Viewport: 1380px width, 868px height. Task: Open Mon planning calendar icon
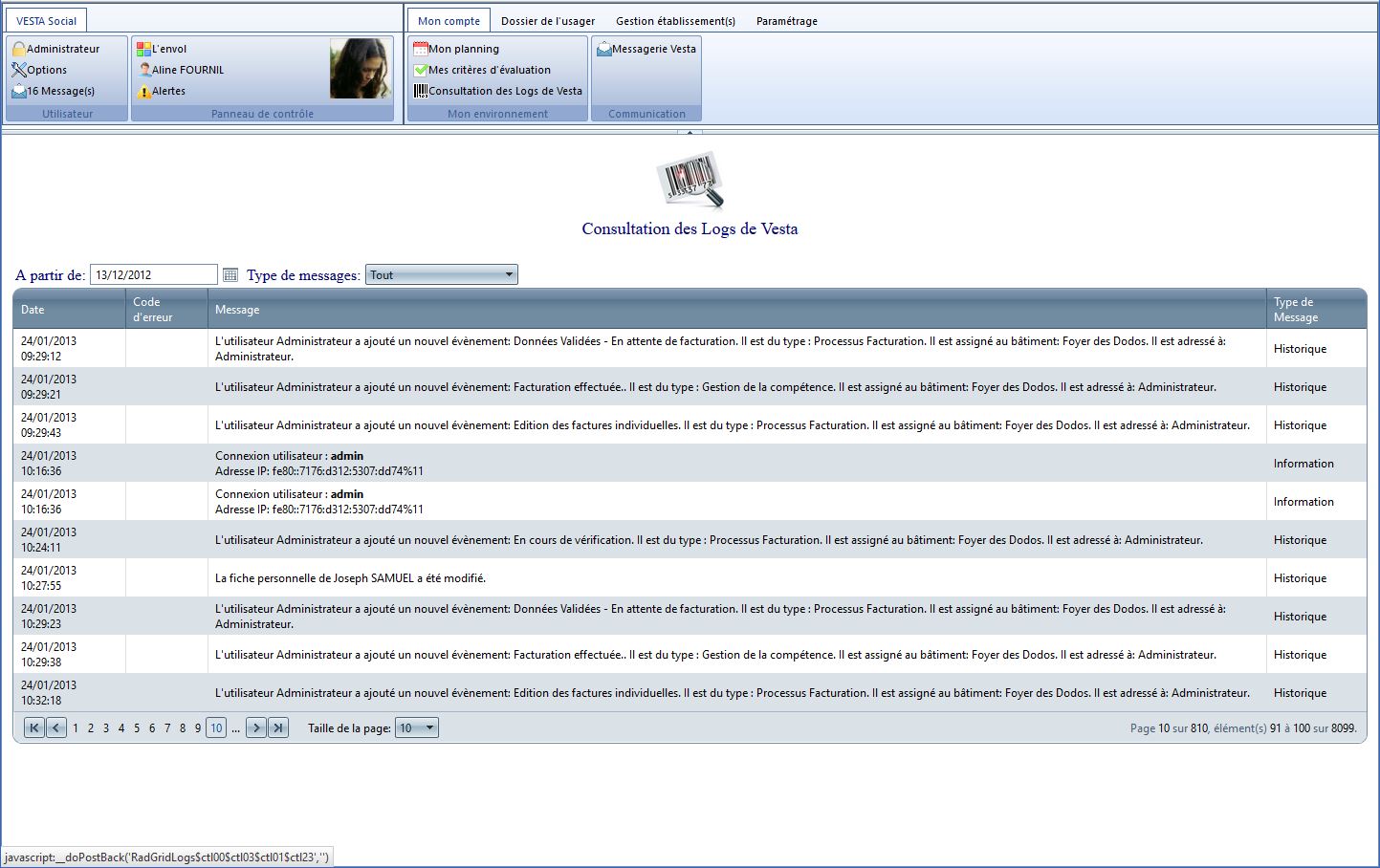[420, 49]
